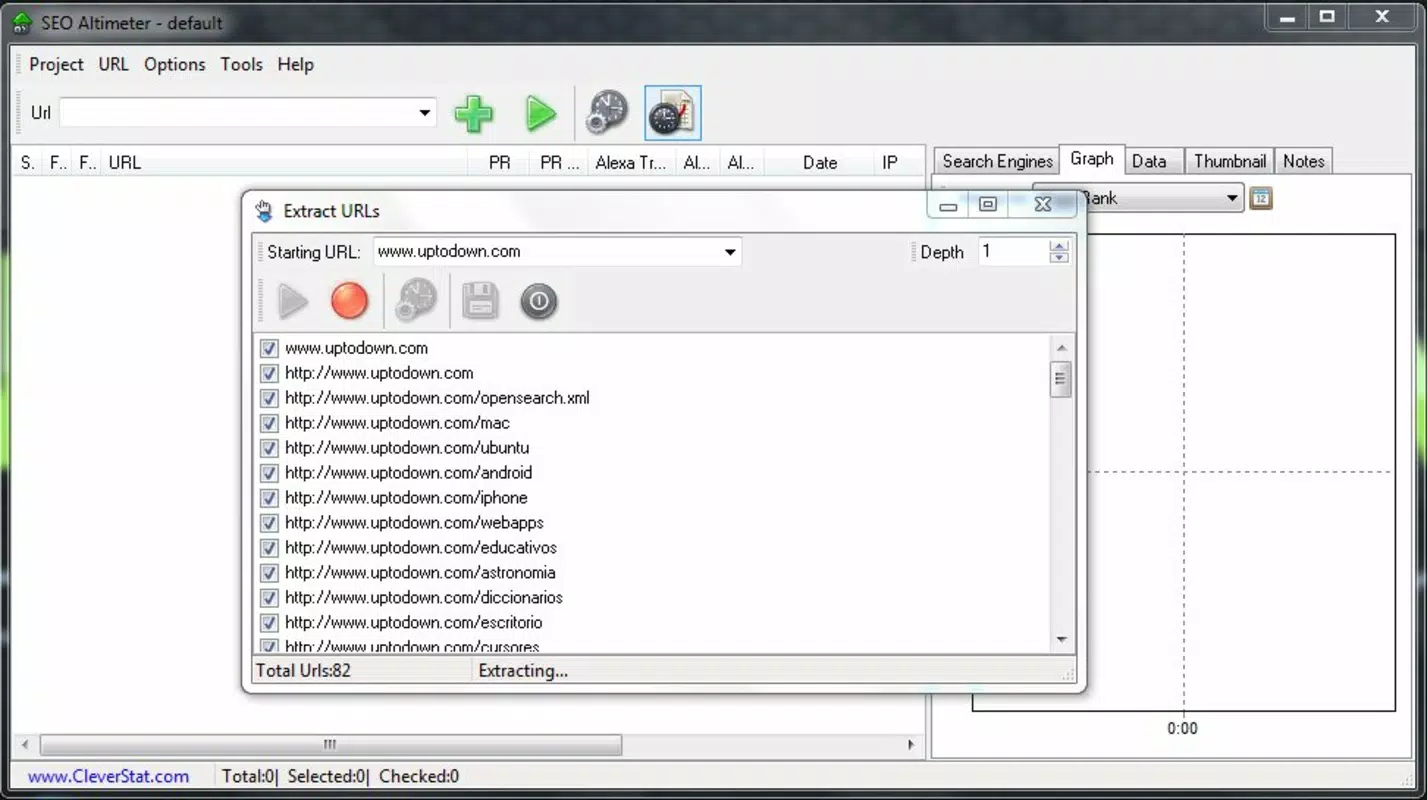Toggle the uptodown.com/iphone checkbox
Viewport: 1427px width, 800px height.
(x=269, y=498)
